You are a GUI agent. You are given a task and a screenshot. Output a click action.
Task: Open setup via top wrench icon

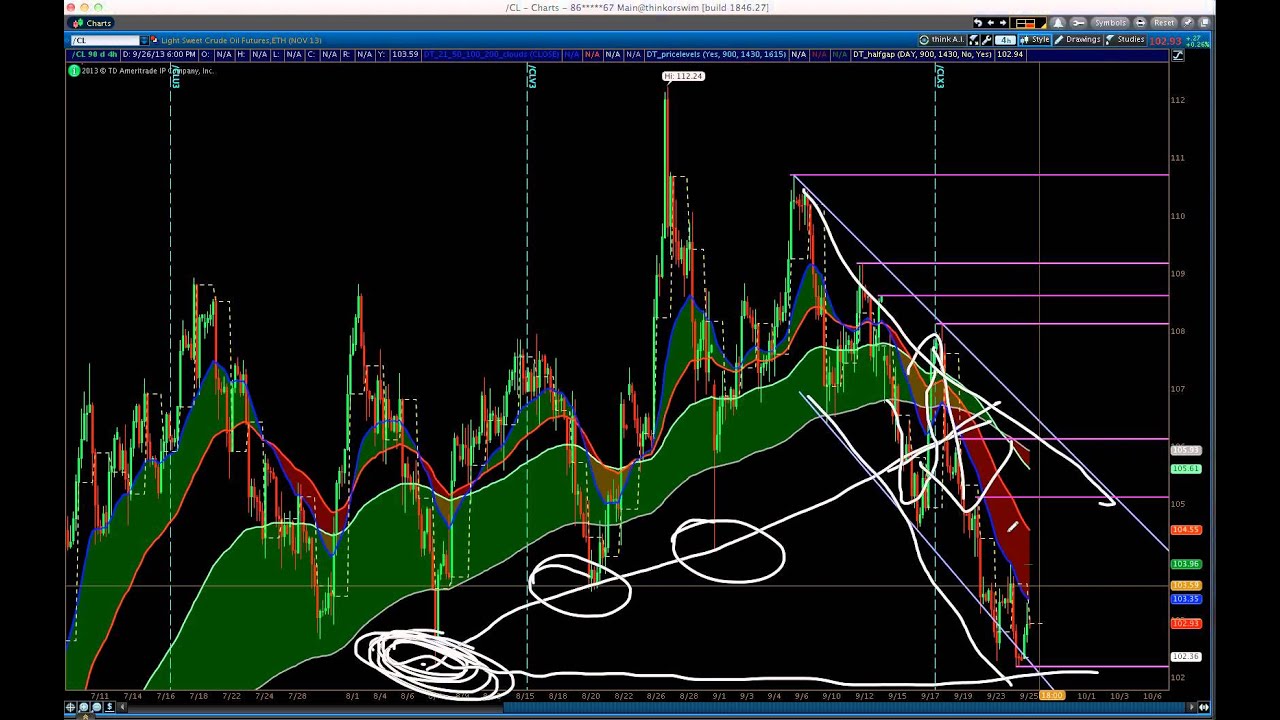(x=1078, y=23)
